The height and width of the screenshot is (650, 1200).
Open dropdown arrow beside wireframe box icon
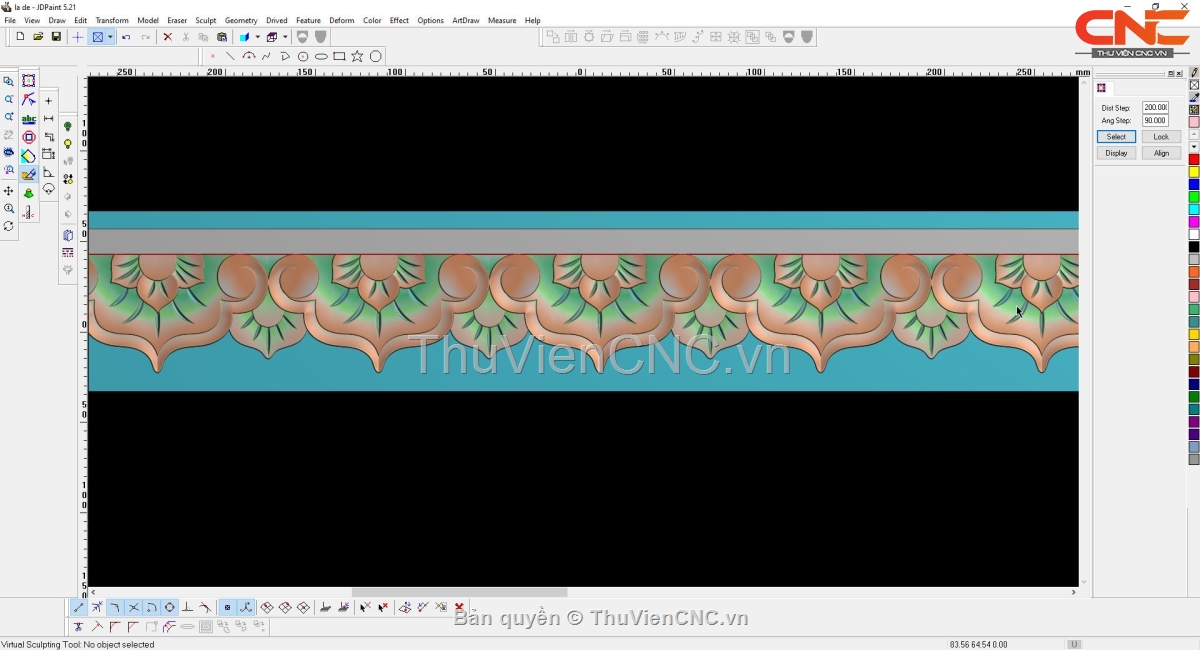285,37
